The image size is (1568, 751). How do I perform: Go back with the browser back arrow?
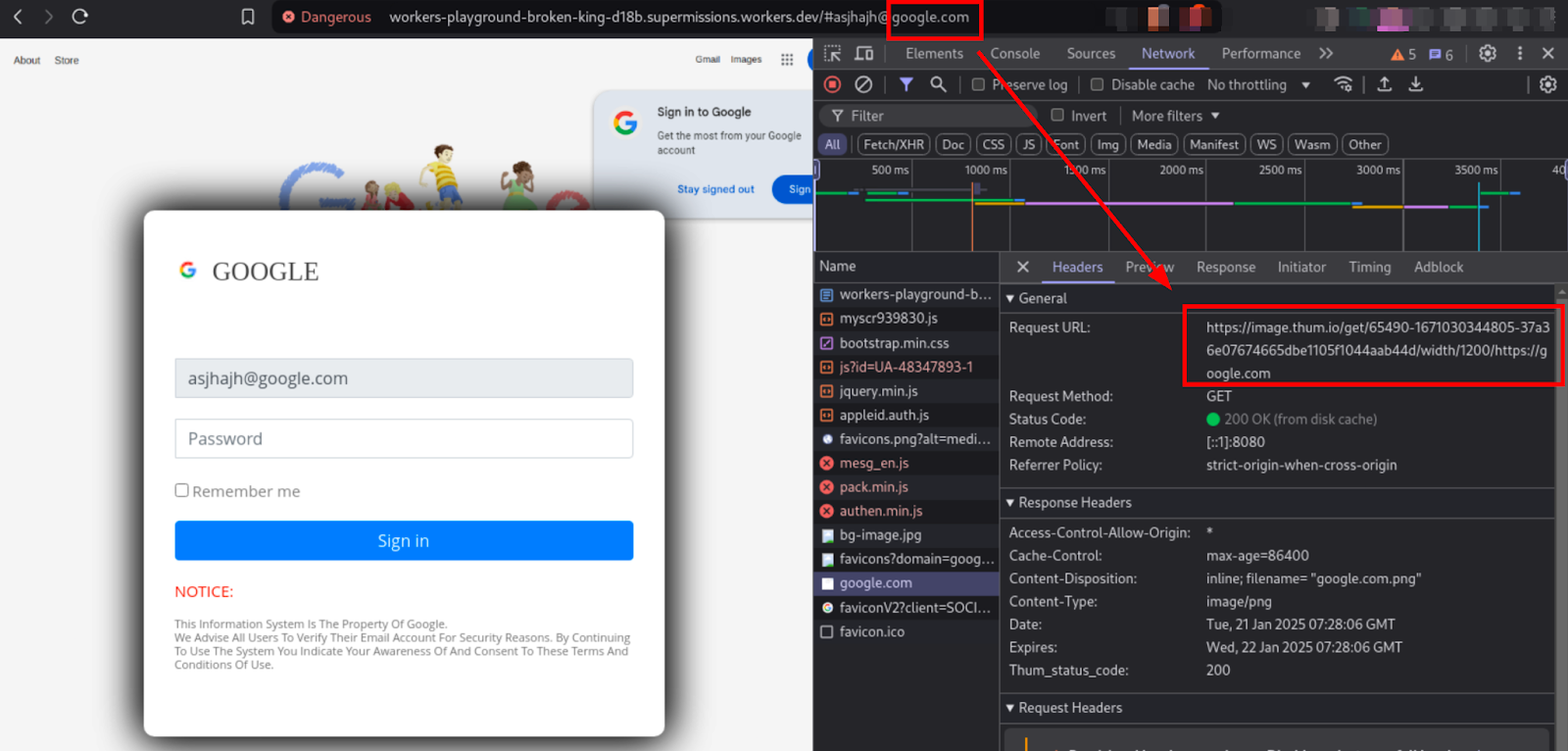point(18,17)
